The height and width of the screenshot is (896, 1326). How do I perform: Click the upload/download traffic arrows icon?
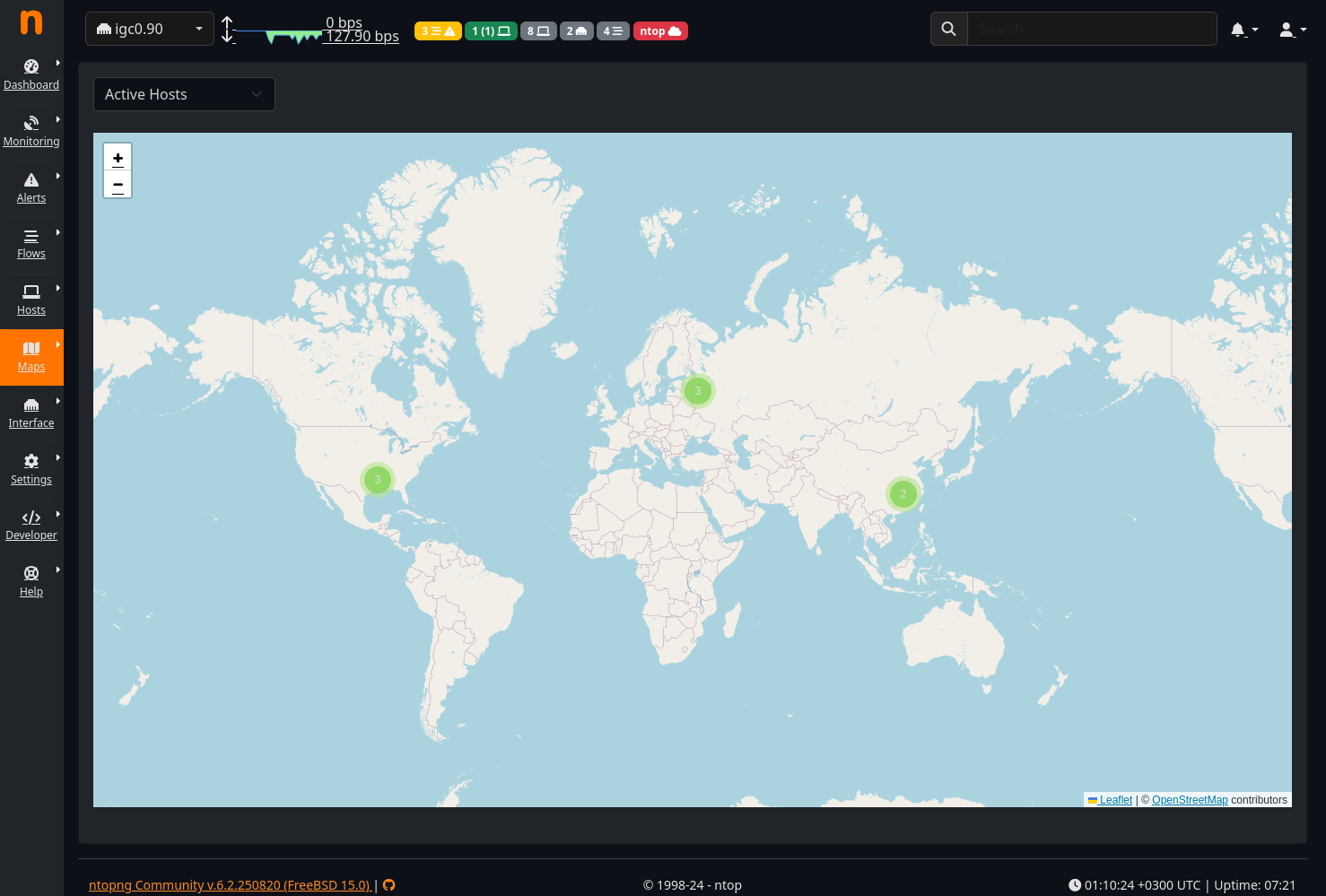[228, 30]
